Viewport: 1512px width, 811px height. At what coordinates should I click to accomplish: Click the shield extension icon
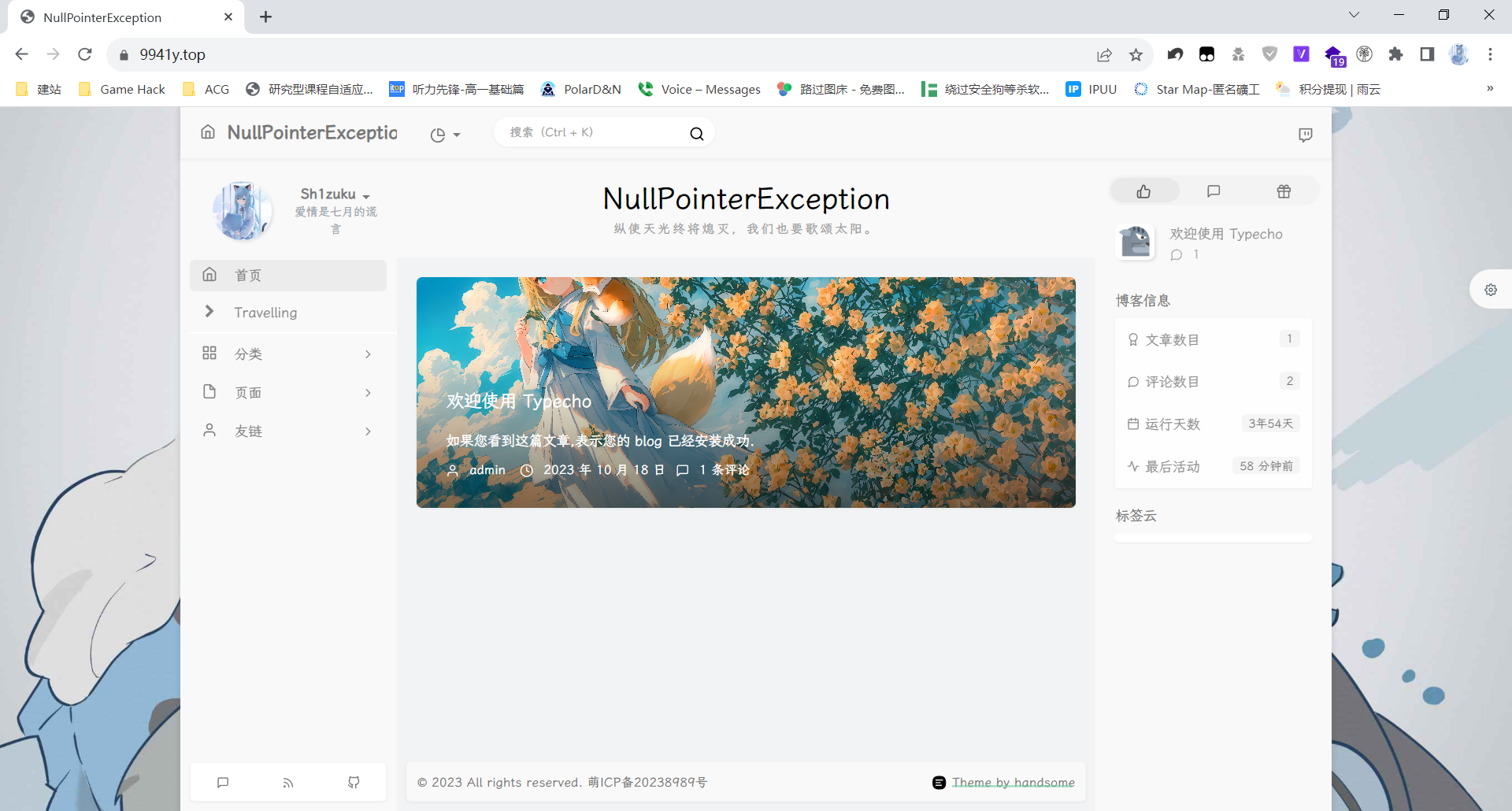(x=1269, y=54)
